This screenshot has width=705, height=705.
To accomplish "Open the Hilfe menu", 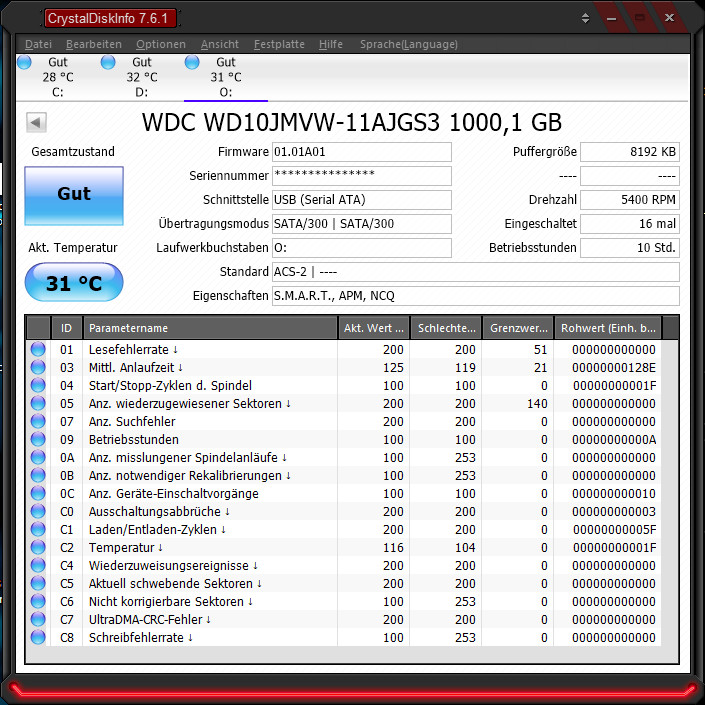I will 330,44.
